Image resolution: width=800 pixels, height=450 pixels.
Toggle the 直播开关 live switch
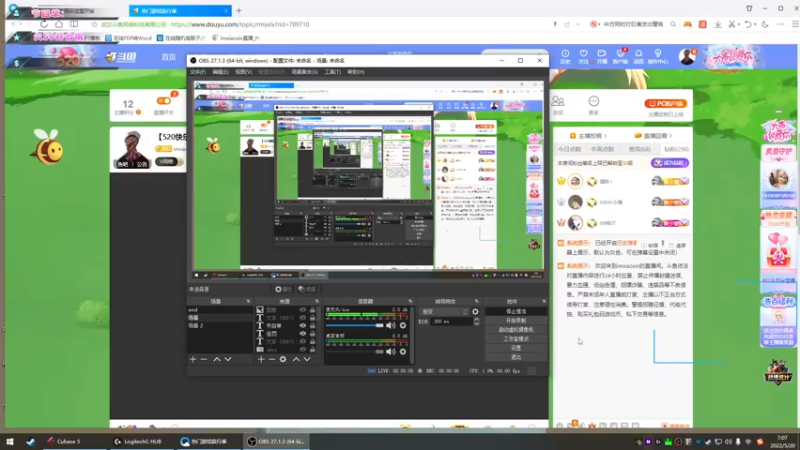(x=164, y=101)
